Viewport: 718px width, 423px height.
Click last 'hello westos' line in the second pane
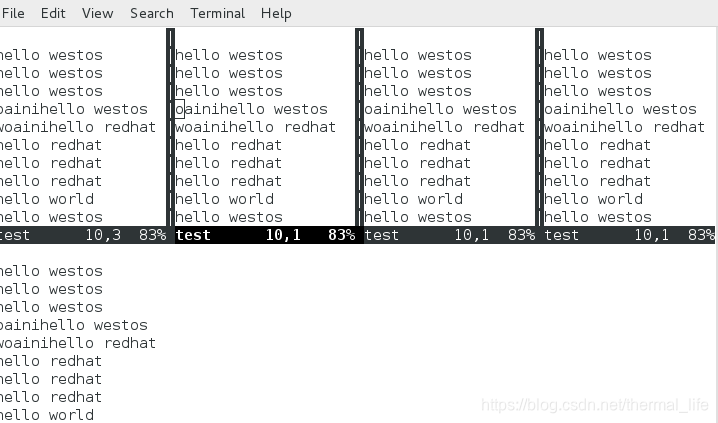[229, 217]
